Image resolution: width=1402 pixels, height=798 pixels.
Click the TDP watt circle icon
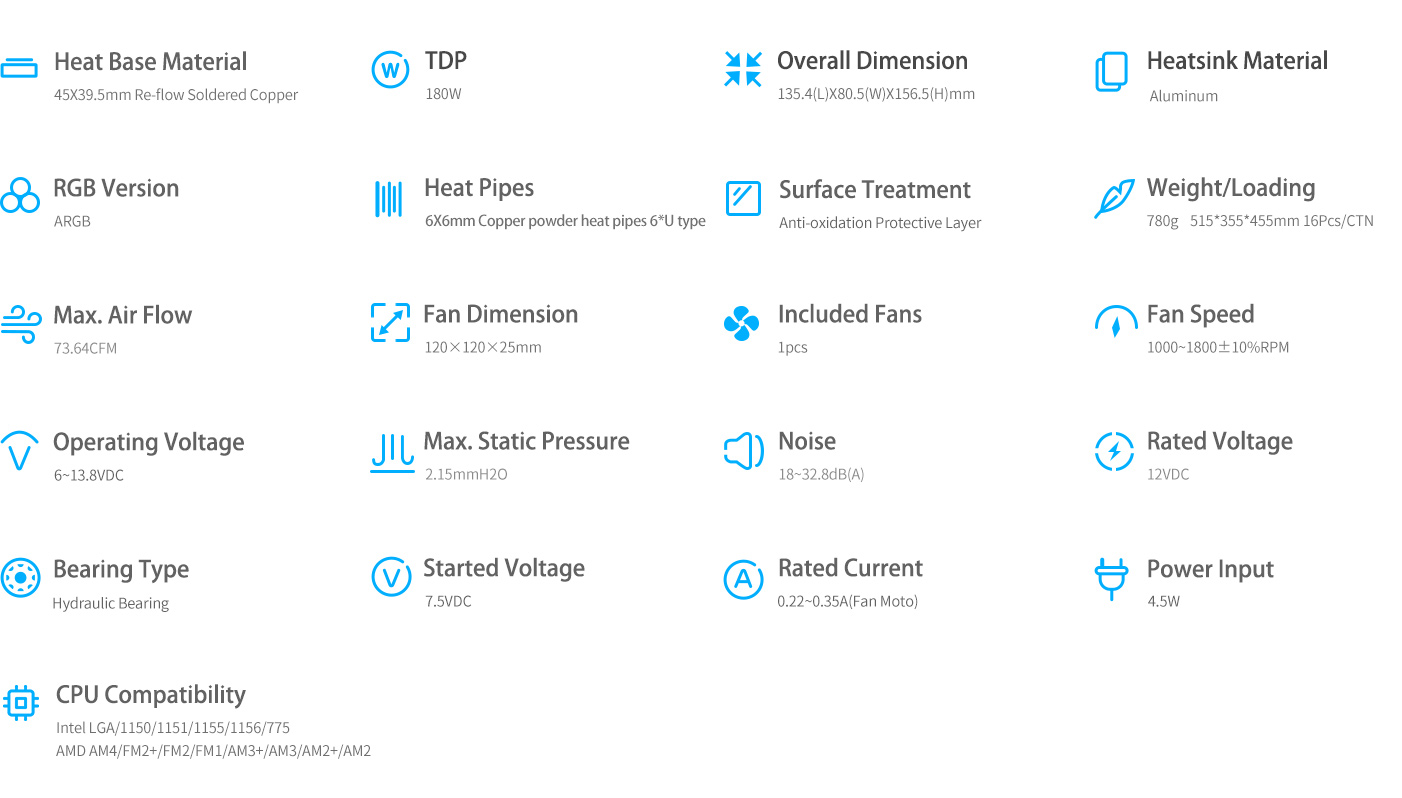(x=390, y=70)
